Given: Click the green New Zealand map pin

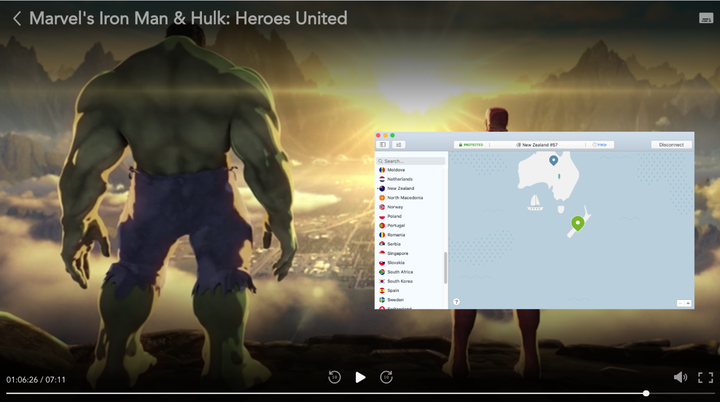Looking at the screenshot, I should (578, 224).
